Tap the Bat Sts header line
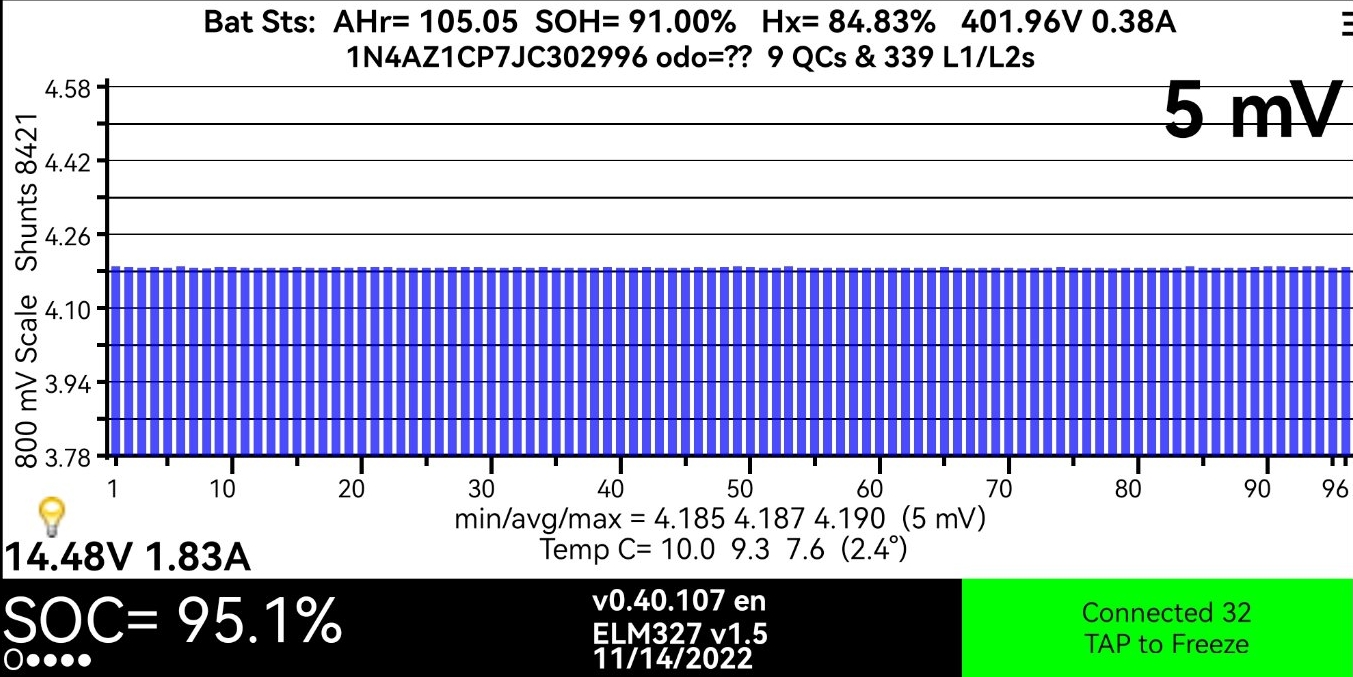This screenshot has width=1353, height=677. (x=689, y=23)
